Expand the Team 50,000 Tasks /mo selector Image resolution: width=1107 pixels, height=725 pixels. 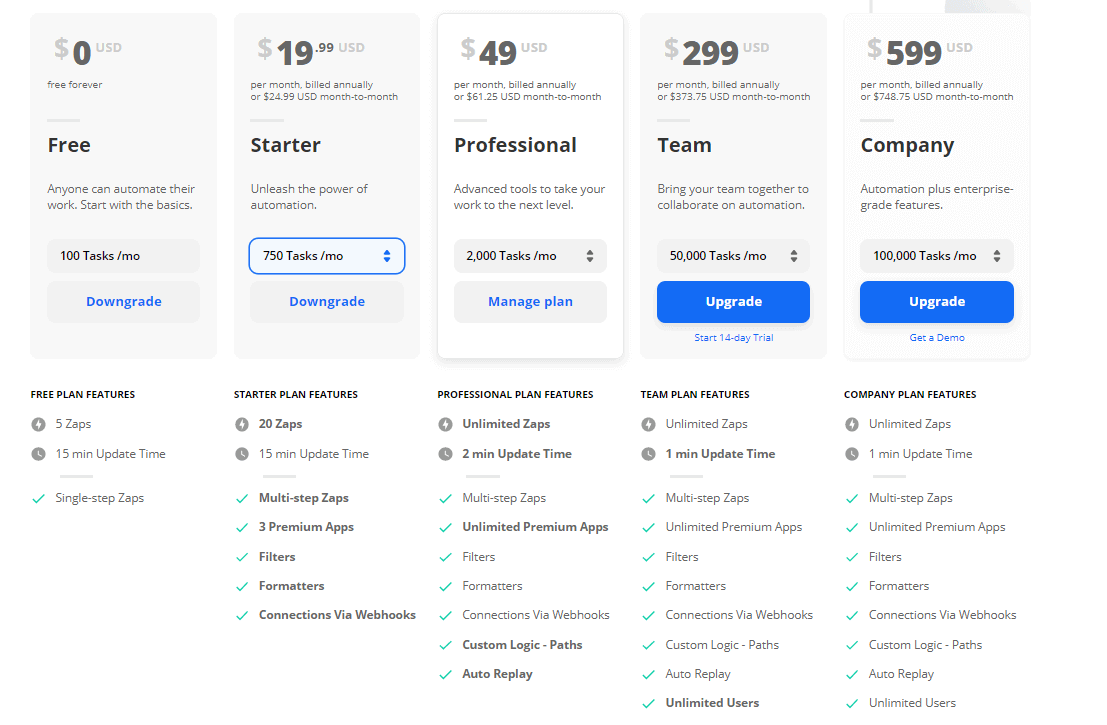(x=734, y=256)
